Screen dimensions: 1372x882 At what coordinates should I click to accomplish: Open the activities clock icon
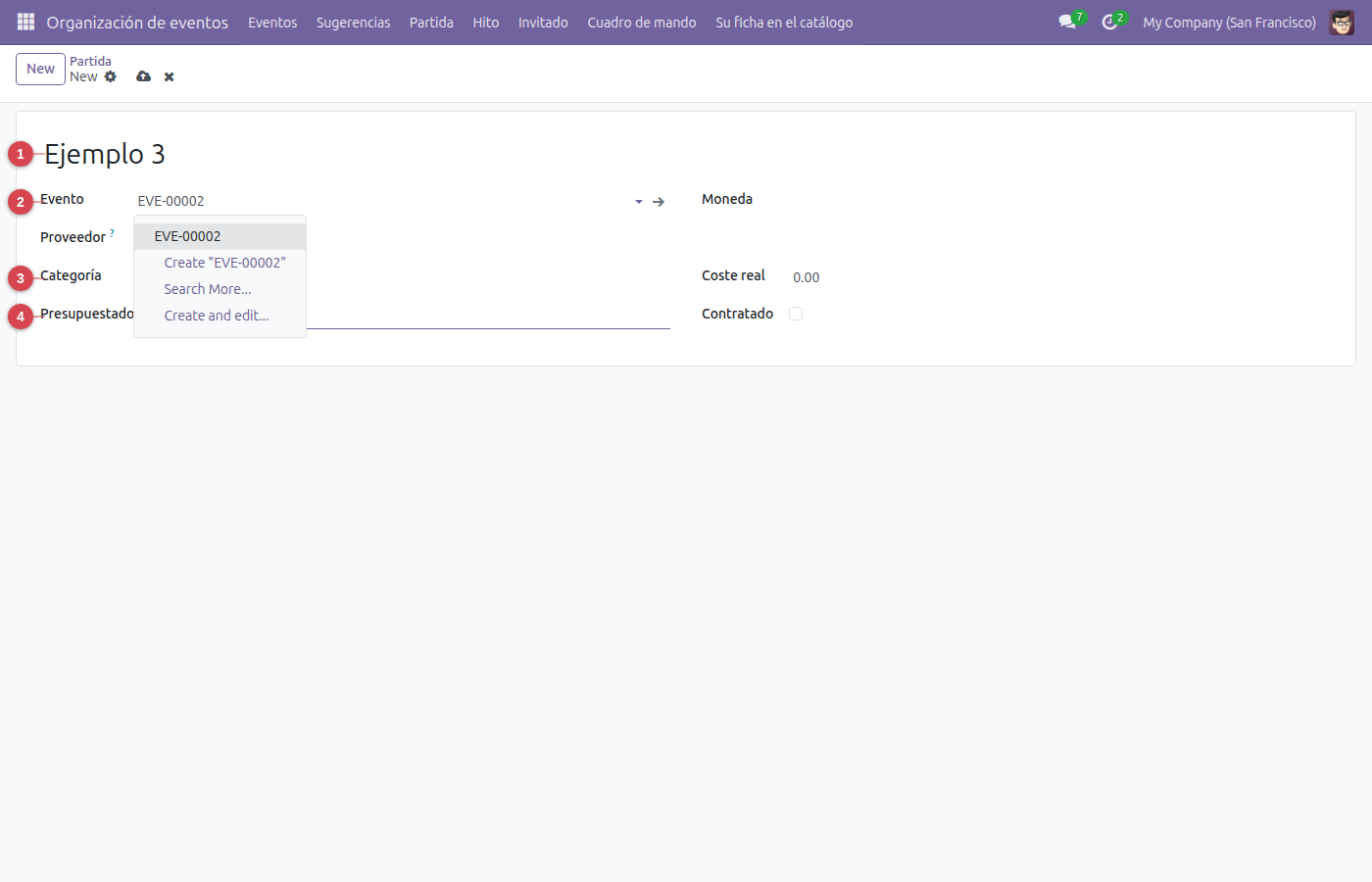click(x=1109, y=22)
